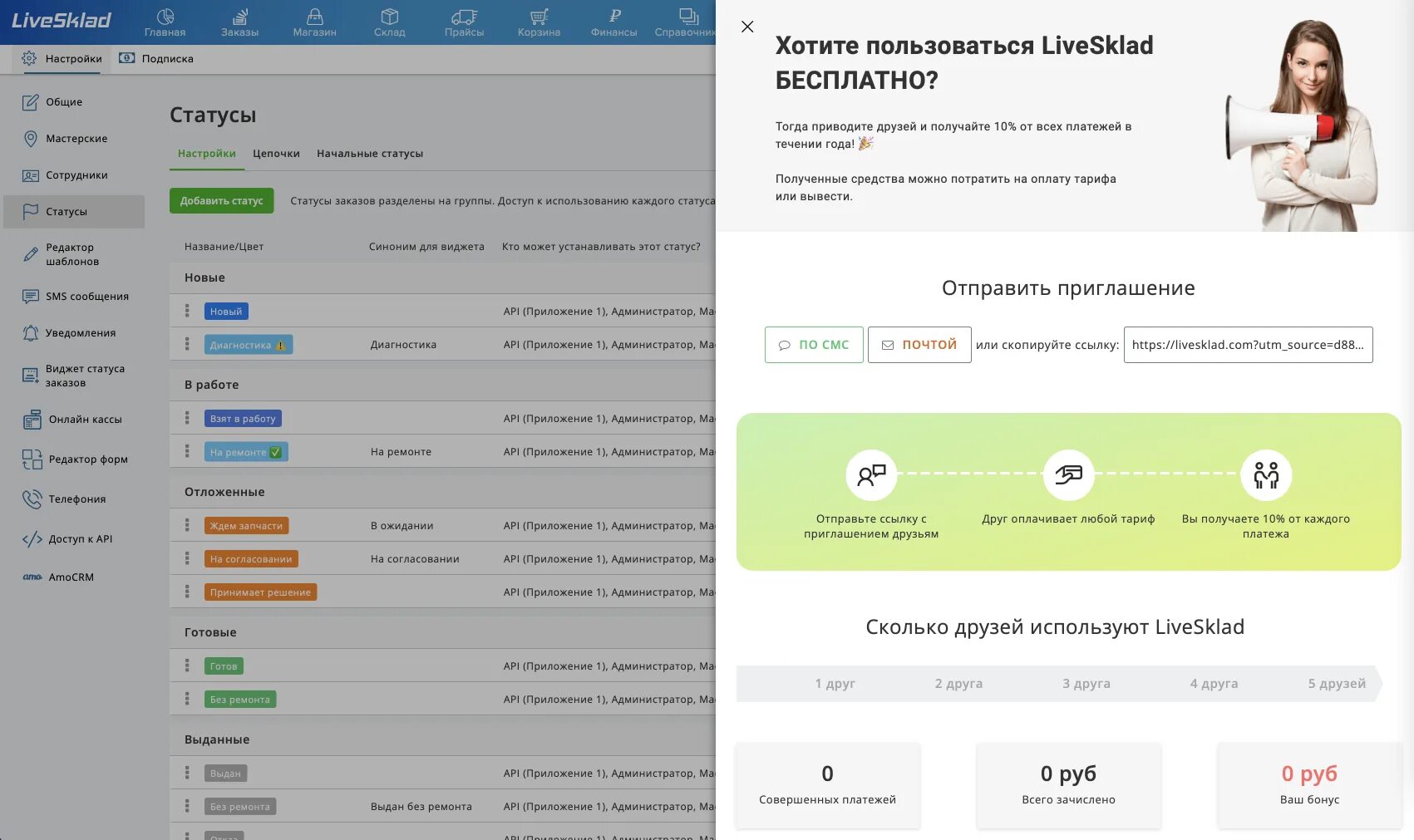Open row menu for Выдан status
This screenshot has height=840, width=1414.
pyautogui.click(x=187, y=773)
